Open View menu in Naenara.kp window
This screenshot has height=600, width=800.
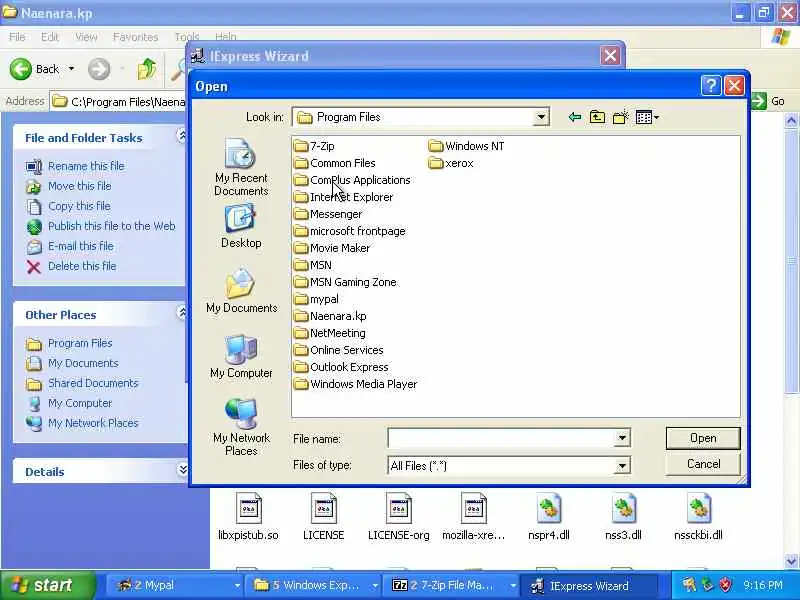coord(86,37)
